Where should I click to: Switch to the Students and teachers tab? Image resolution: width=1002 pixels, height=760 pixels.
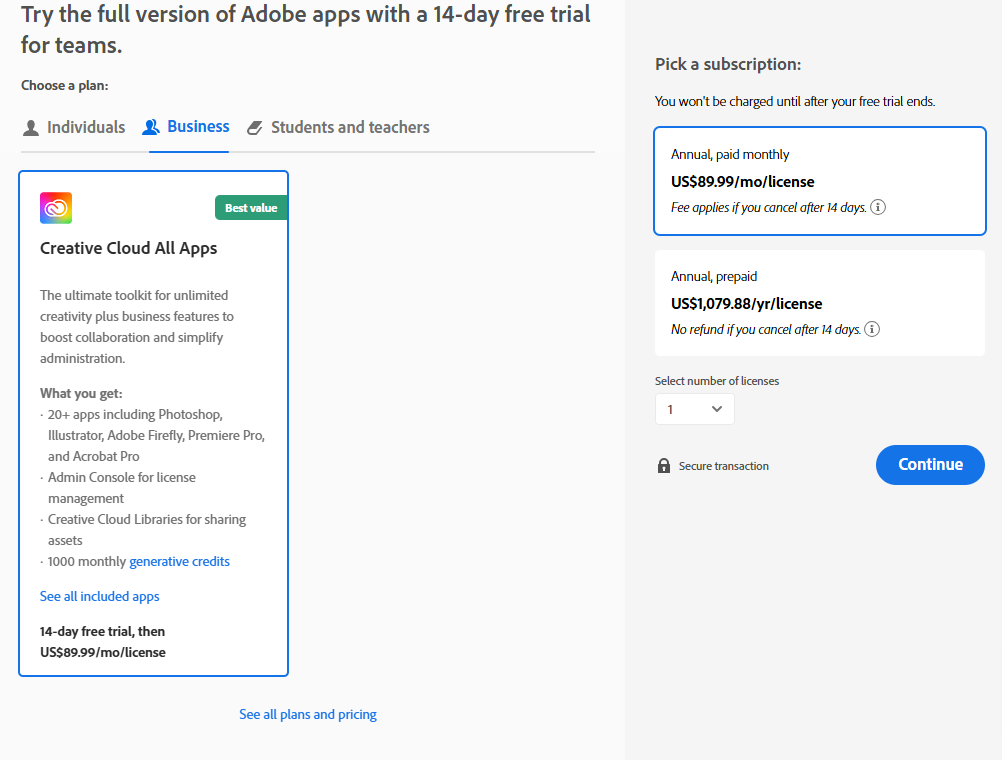(x=338, y=127)
